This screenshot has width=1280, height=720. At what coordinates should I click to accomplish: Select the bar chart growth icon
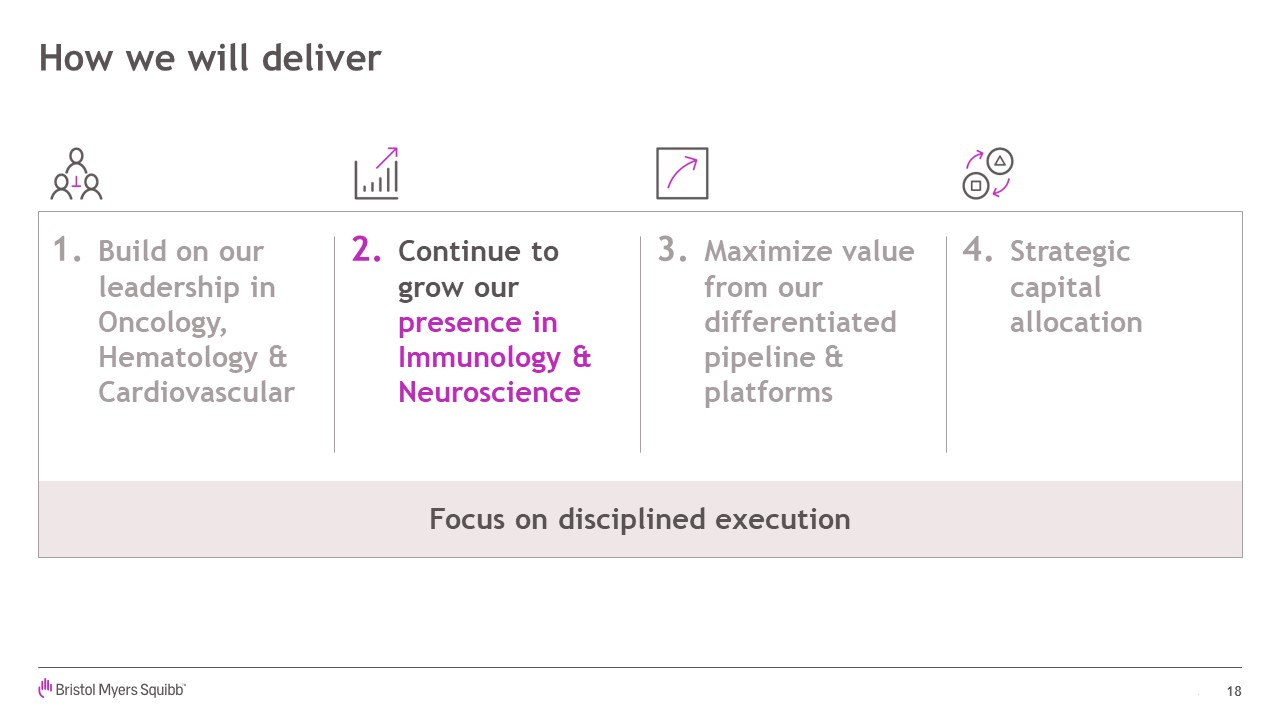click(x=377, y=173)
